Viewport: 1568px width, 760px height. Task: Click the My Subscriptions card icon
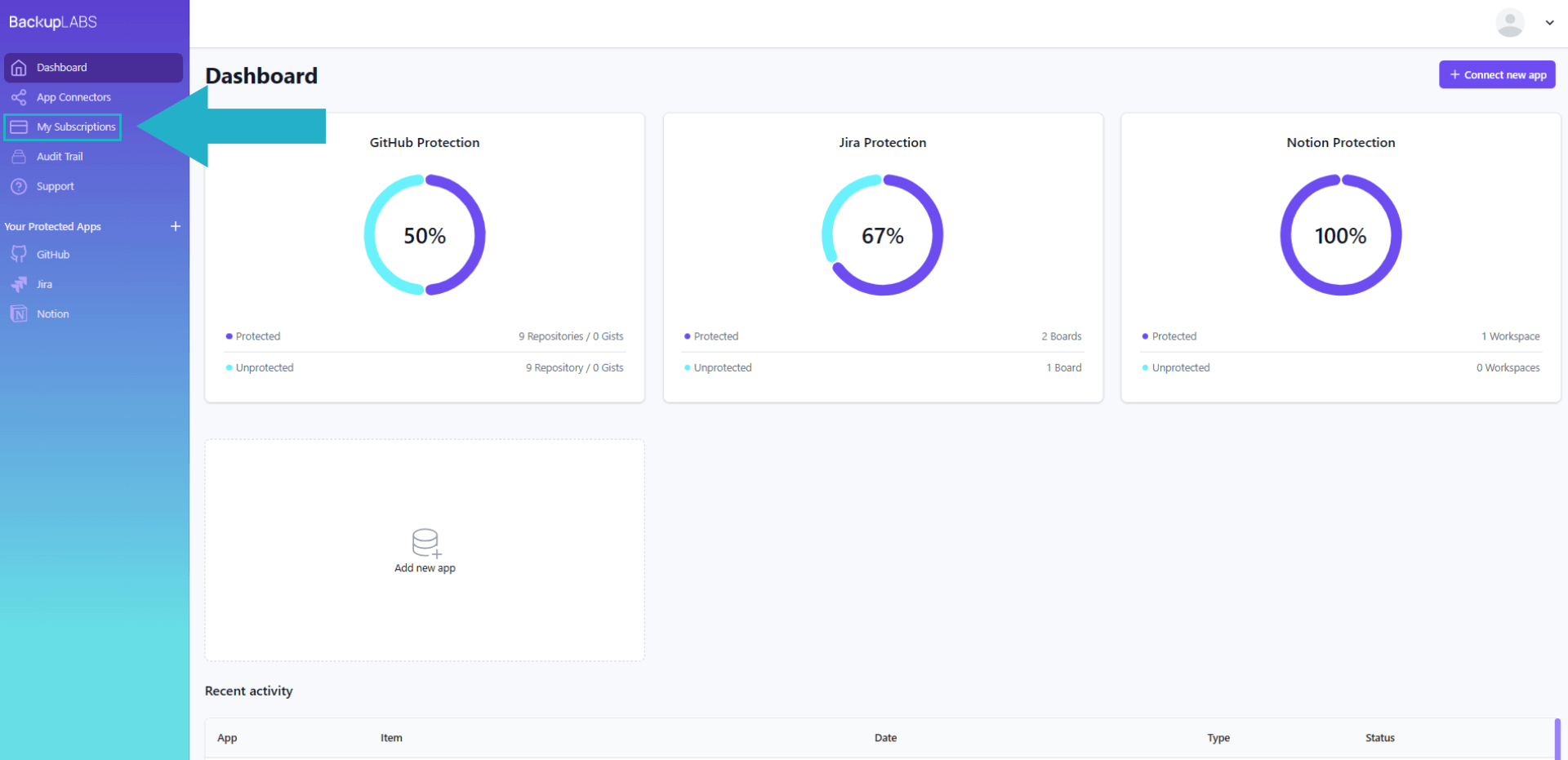[x=19, y=127]
